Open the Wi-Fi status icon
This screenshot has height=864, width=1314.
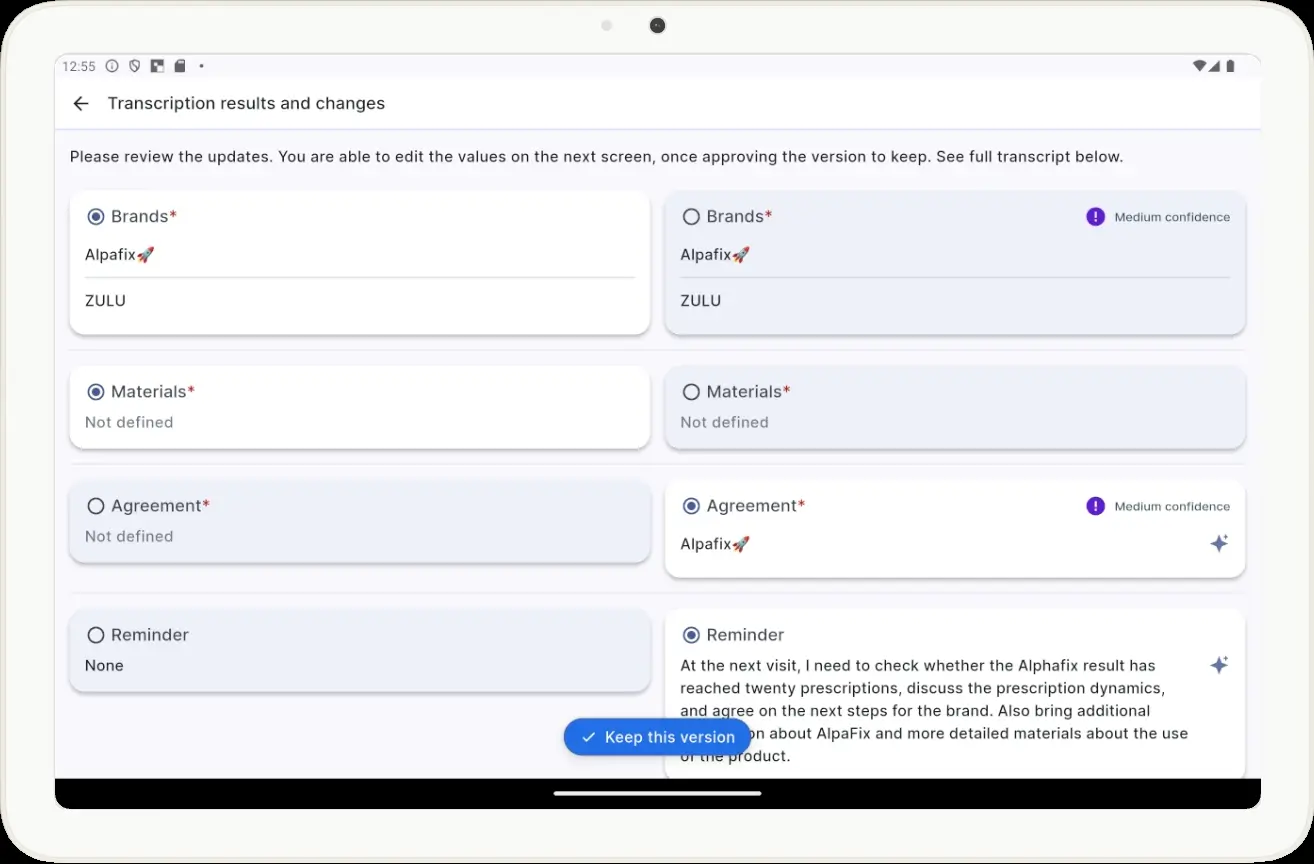pyautogui.click(x=1199, y=66)
